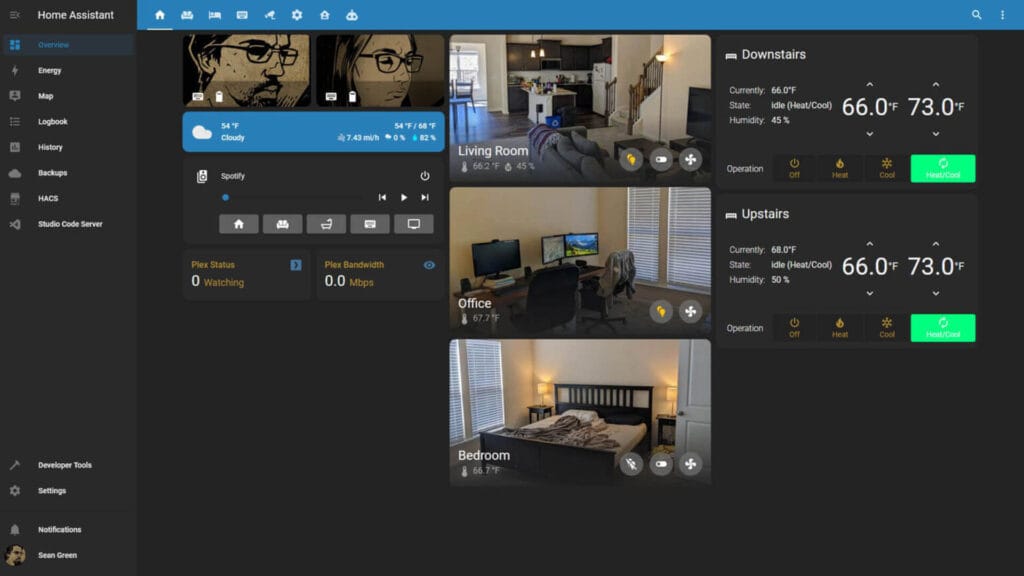This screenshot has height=576, width=1024.
Task: Select the home view tab
Action: pyautogui.click(x=160, y=15)
